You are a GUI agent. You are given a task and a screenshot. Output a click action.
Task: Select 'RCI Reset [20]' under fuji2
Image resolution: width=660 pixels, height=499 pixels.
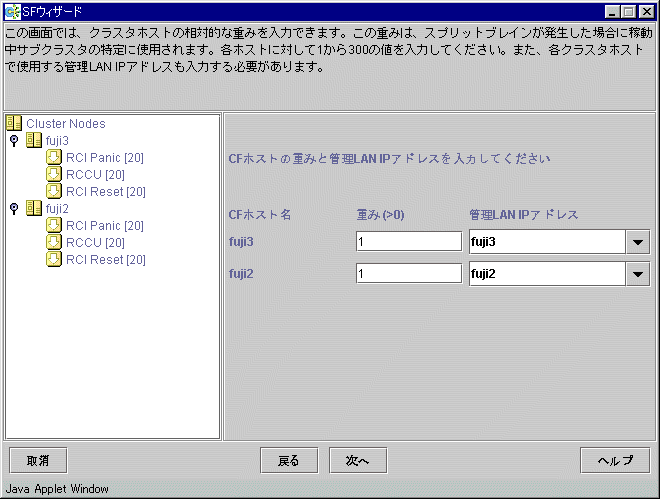pos(106,260)
